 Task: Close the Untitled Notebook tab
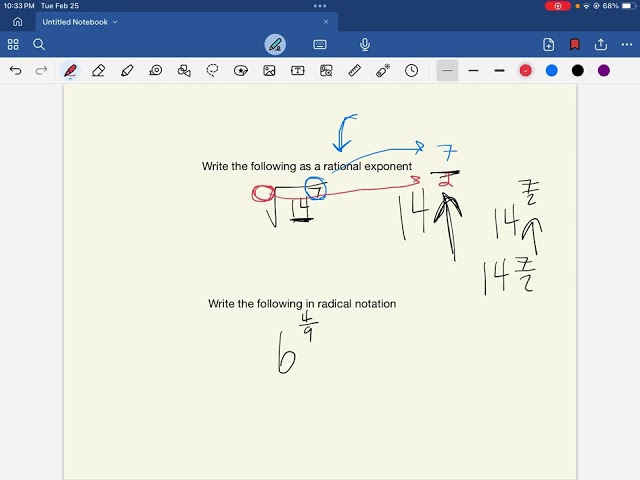(x=326, y=22)
